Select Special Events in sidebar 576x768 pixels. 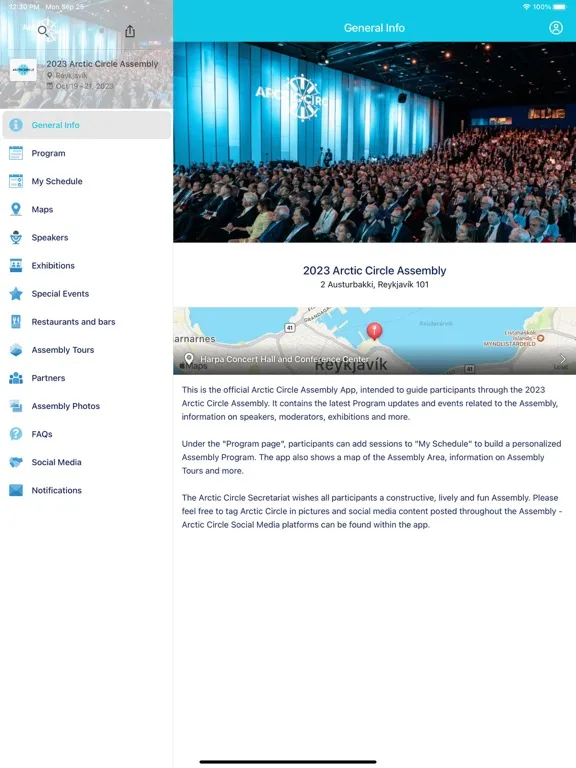[87, 293]
